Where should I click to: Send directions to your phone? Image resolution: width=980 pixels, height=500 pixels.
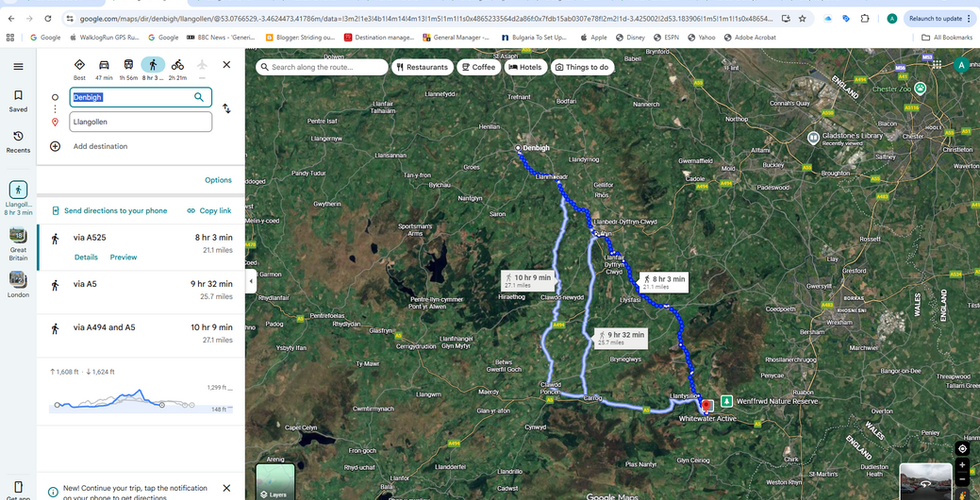109,211
